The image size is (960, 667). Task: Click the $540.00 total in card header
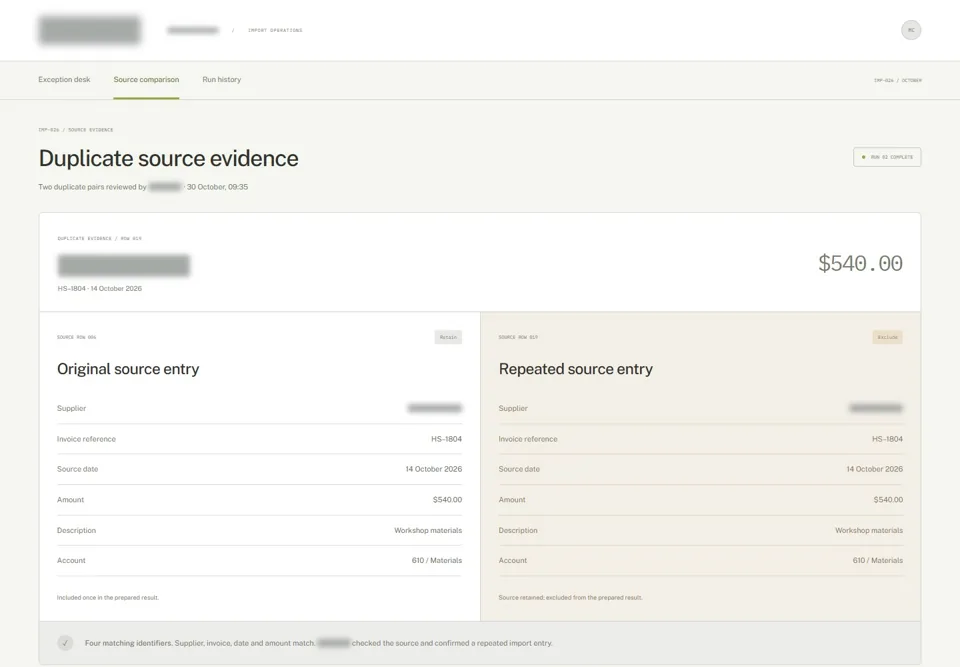[x=860, y=263]
